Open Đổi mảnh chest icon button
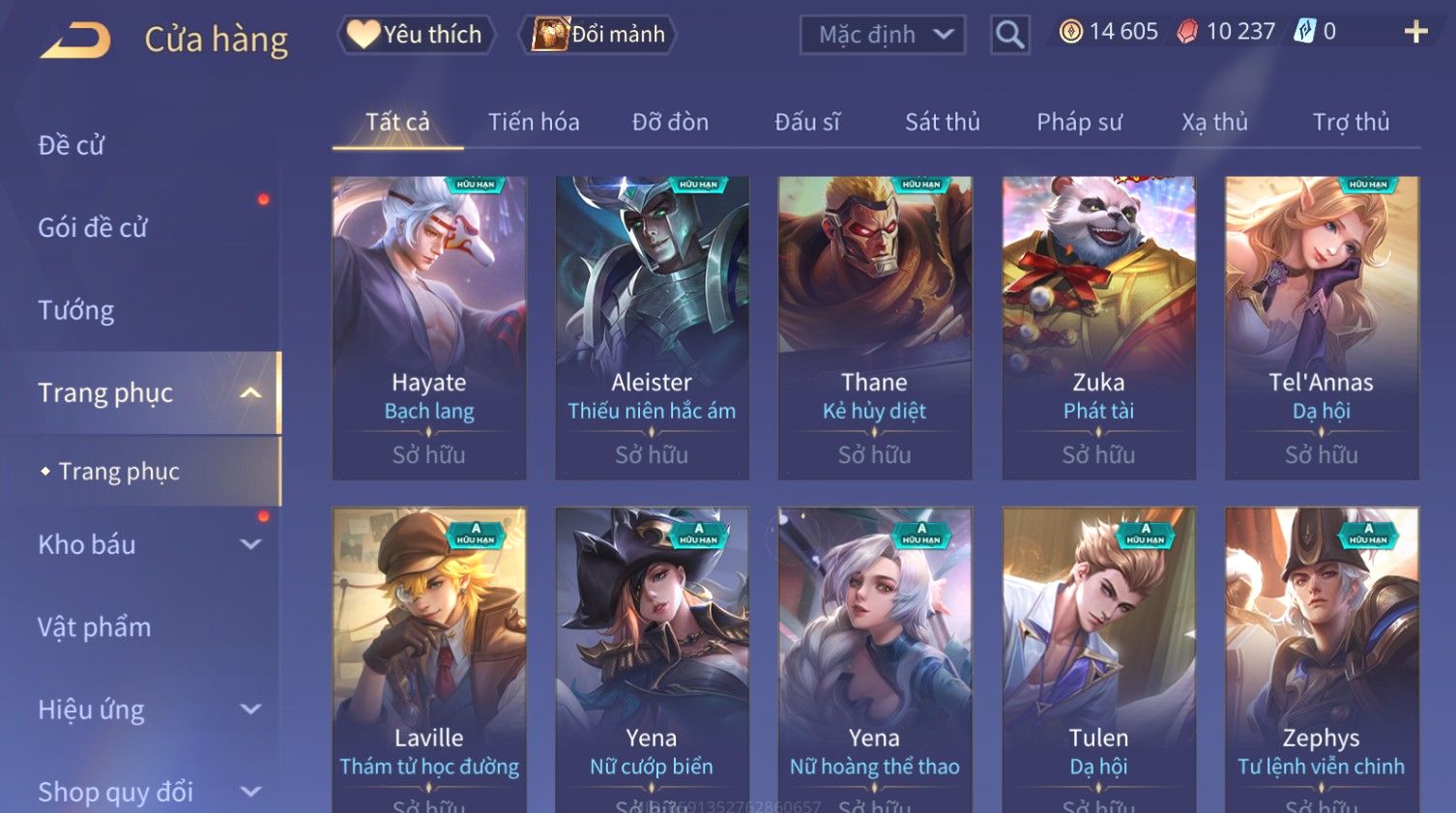This screenshot has width=1456, height=813. click(597, 35)
